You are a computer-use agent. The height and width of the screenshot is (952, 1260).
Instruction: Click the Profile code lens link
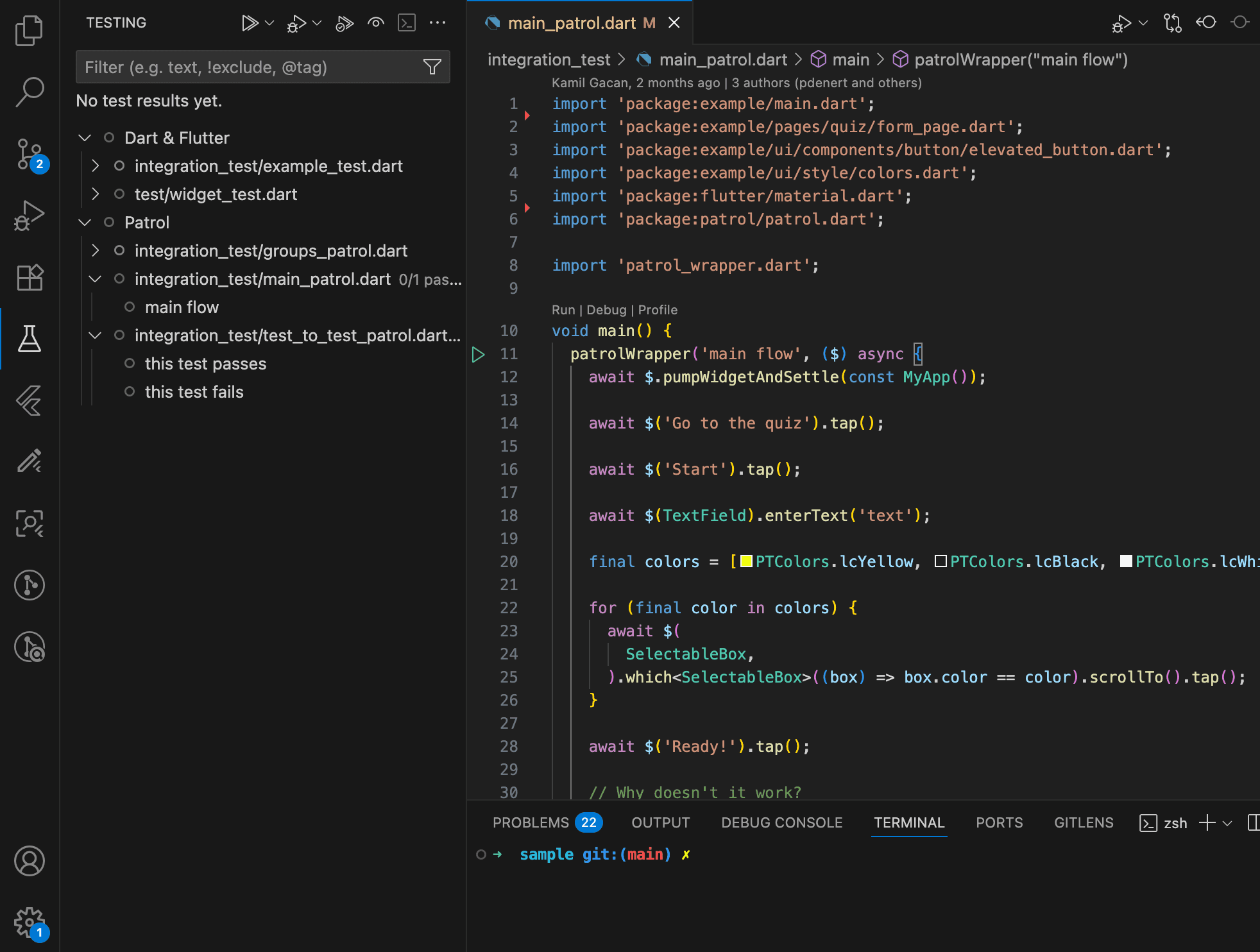coord(657,309)
